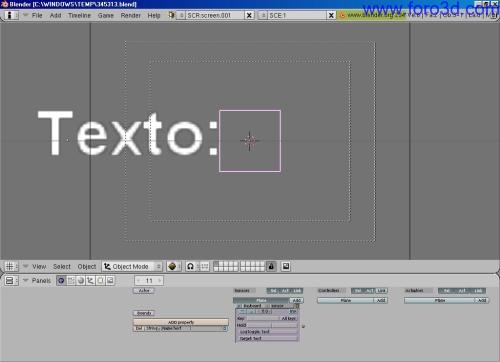500x362 pixels.
Task: Open the Help menu
Action: (x=154, y=15)
